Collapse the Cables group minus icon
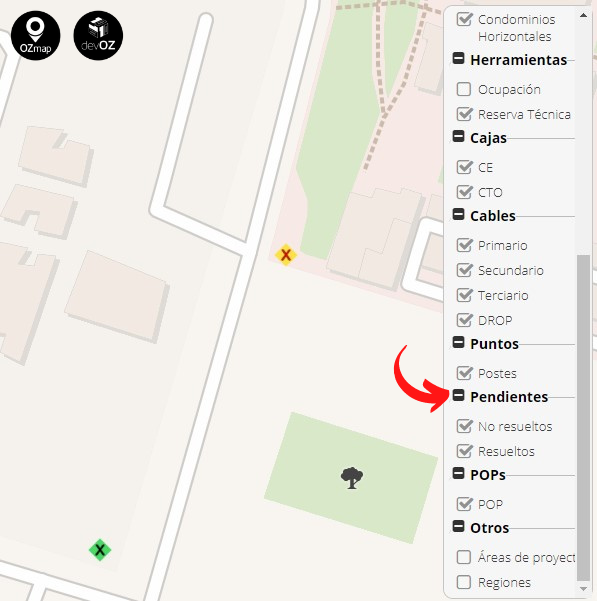The image size is (597, 601). pos(458,214)
